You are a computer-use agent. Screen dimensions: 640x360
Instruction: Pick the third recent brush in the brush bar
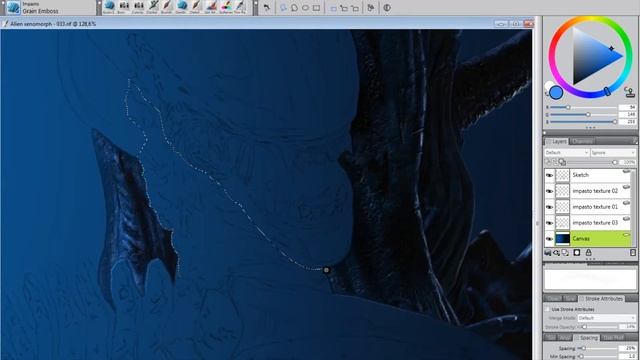pyautogui.click(x=138, y=7)
